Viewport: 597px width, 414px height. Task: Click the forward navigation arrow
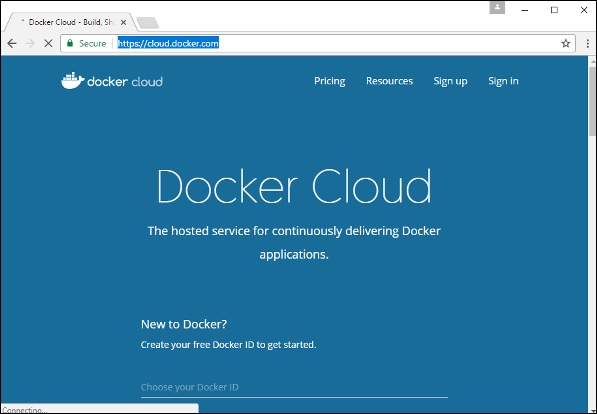click(x=30, y=43)
